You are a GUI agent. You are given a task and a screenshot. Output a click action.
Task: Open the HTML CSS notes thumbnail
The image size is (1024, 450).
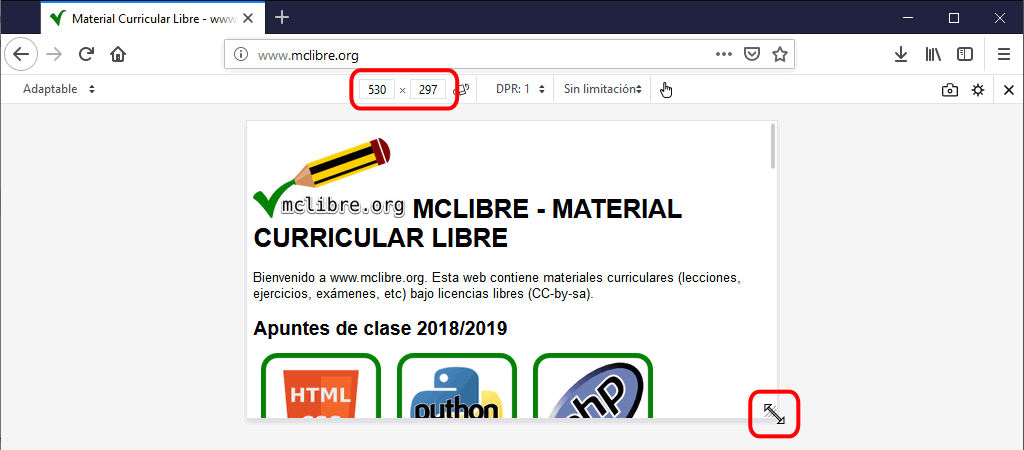click(x=321, y=386)
